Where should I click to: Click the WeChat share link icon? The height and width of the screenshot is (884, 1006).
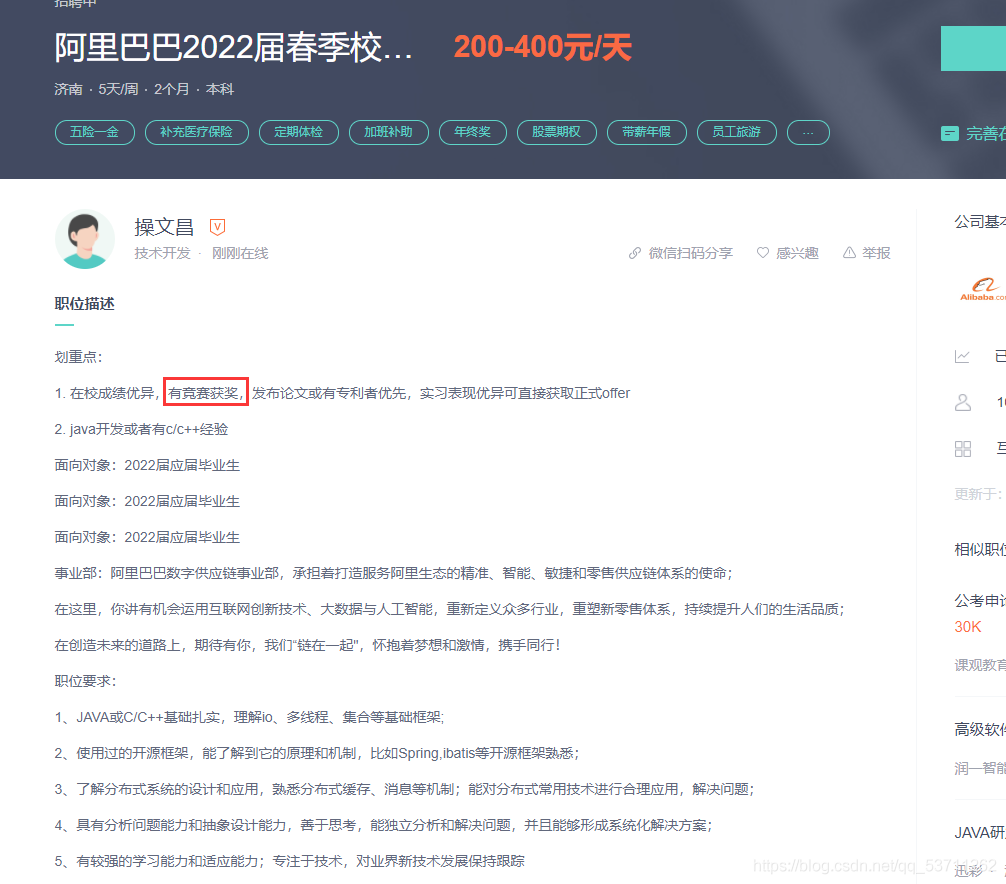tap(635, 253)
